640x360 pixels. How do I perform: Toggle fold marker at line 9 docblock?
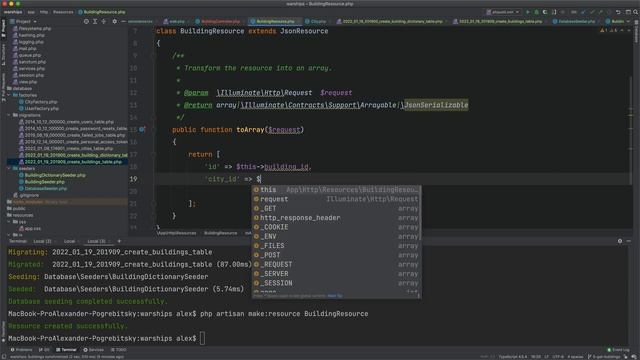click(x=154, y=56)
